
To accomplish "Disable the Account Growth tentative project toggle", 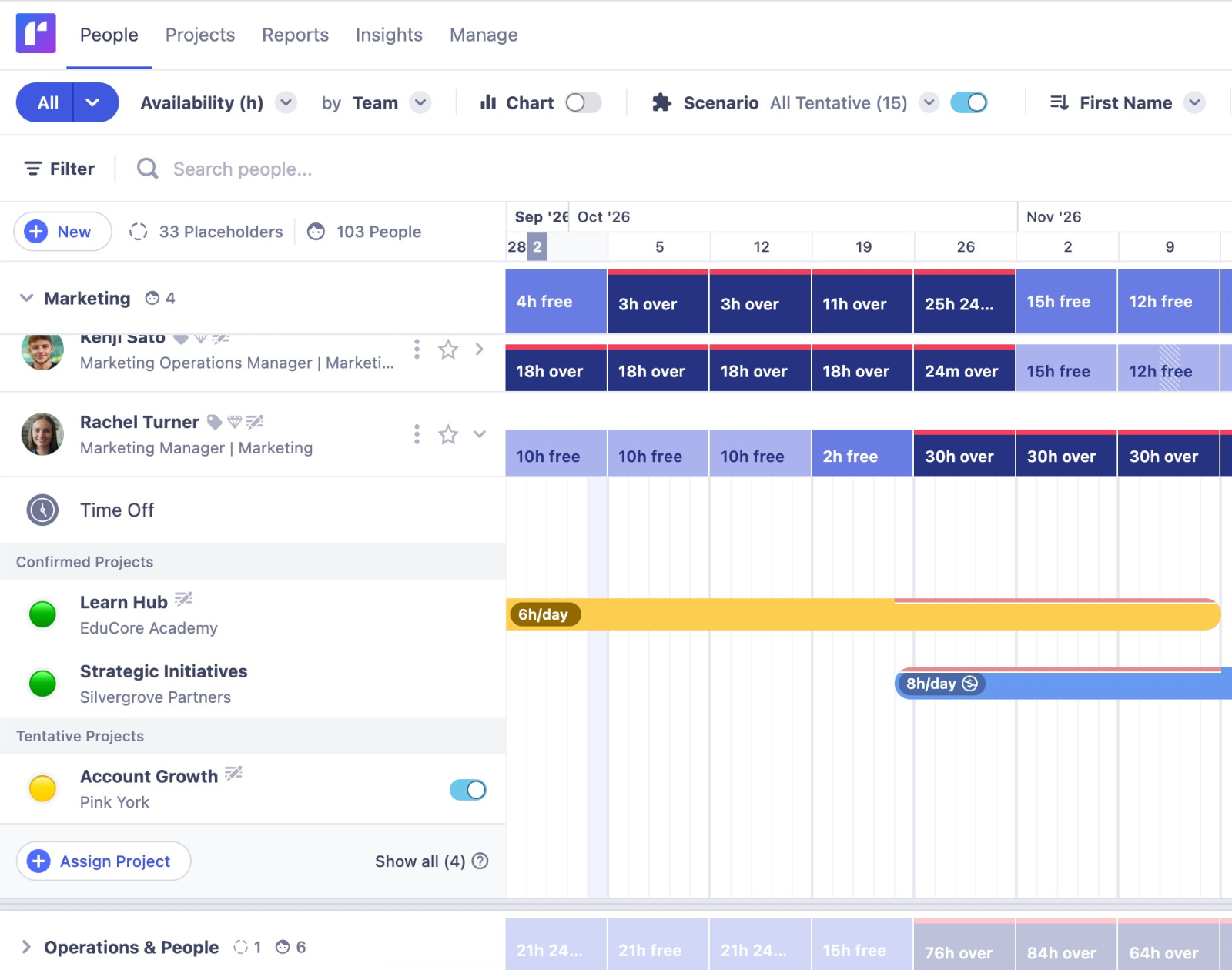I will (x=468, y=790).
